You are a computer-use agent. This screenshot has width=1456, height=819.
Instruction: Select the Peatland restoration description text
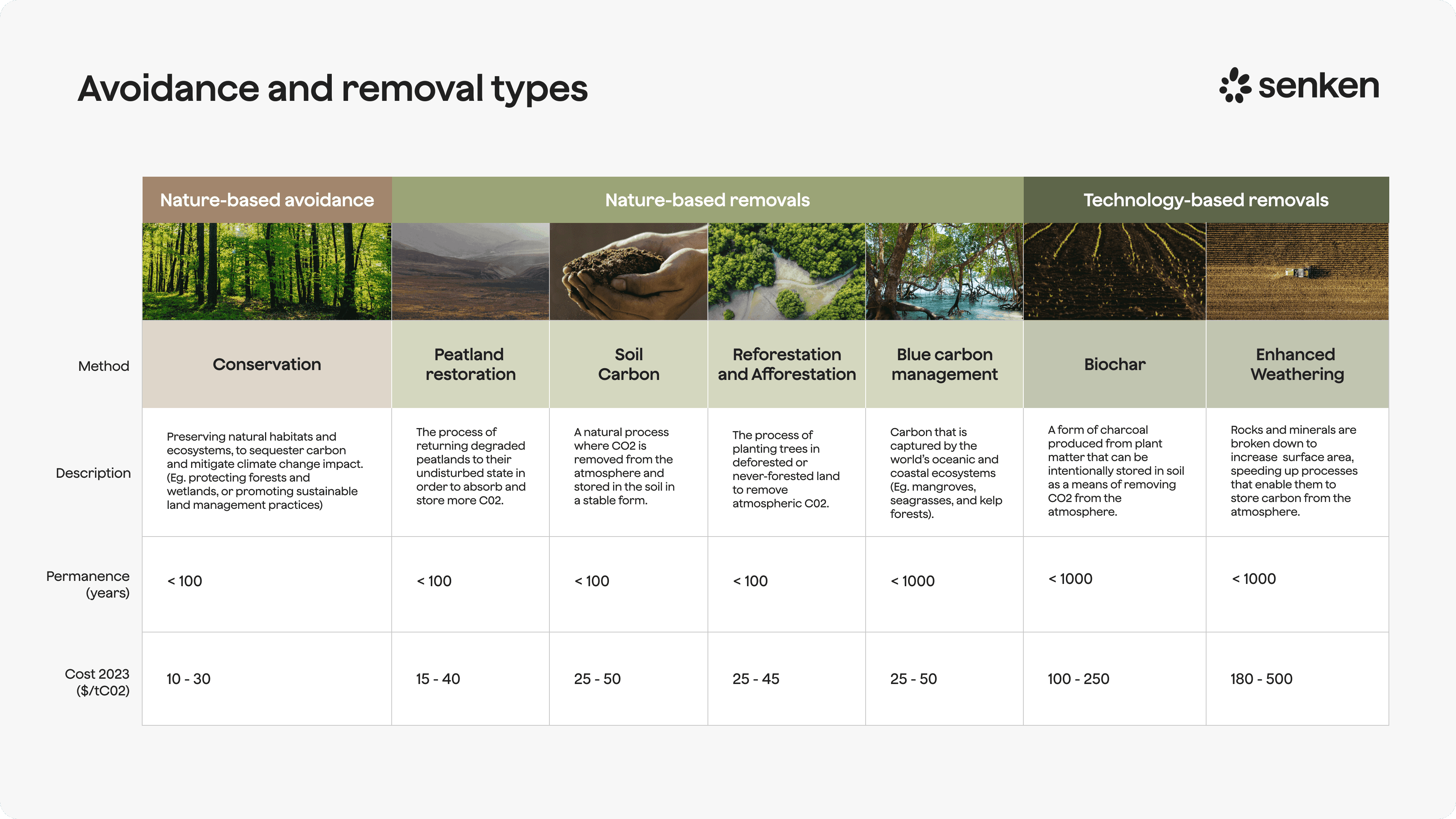click(x=471, y=466)
